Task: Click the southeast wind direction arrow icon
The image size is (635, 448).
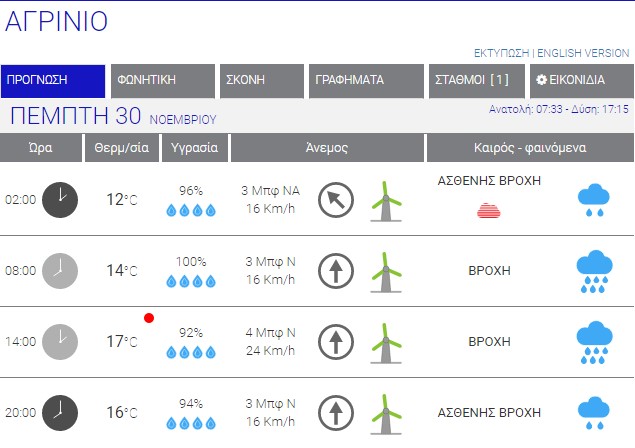Action: [336, 200]
